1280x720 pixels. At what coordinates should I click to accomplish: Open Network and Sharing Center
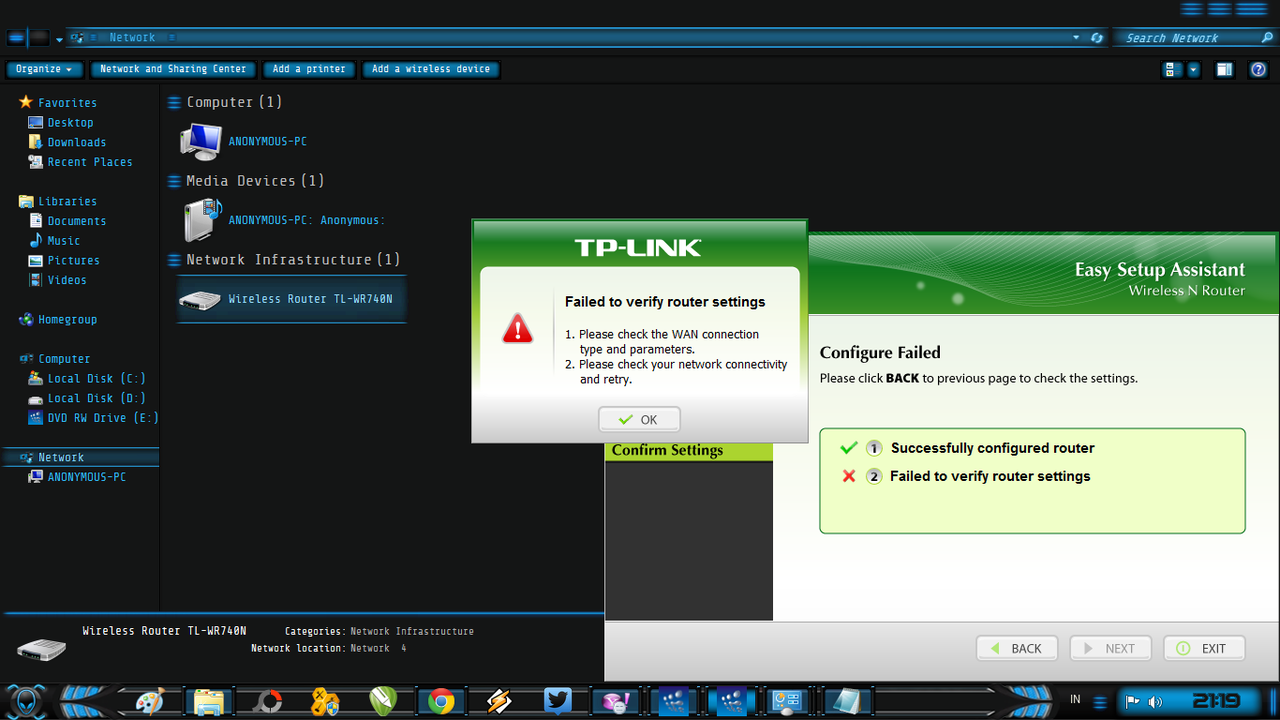click(173, 69)
